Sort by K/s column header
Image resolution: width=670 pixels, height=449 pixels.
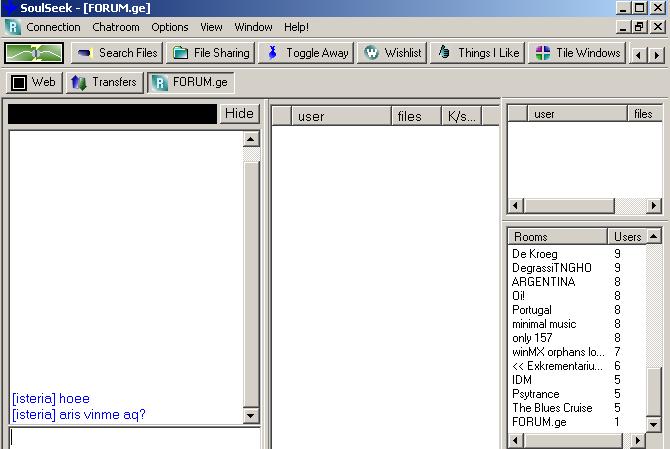461,116
